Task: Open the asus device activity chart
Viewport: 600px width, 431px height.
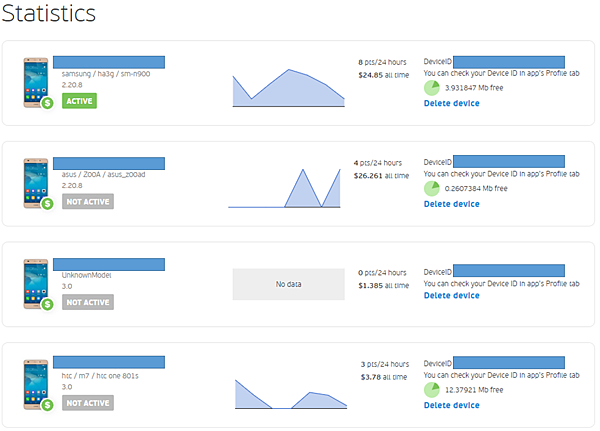Action: [284, 188]
